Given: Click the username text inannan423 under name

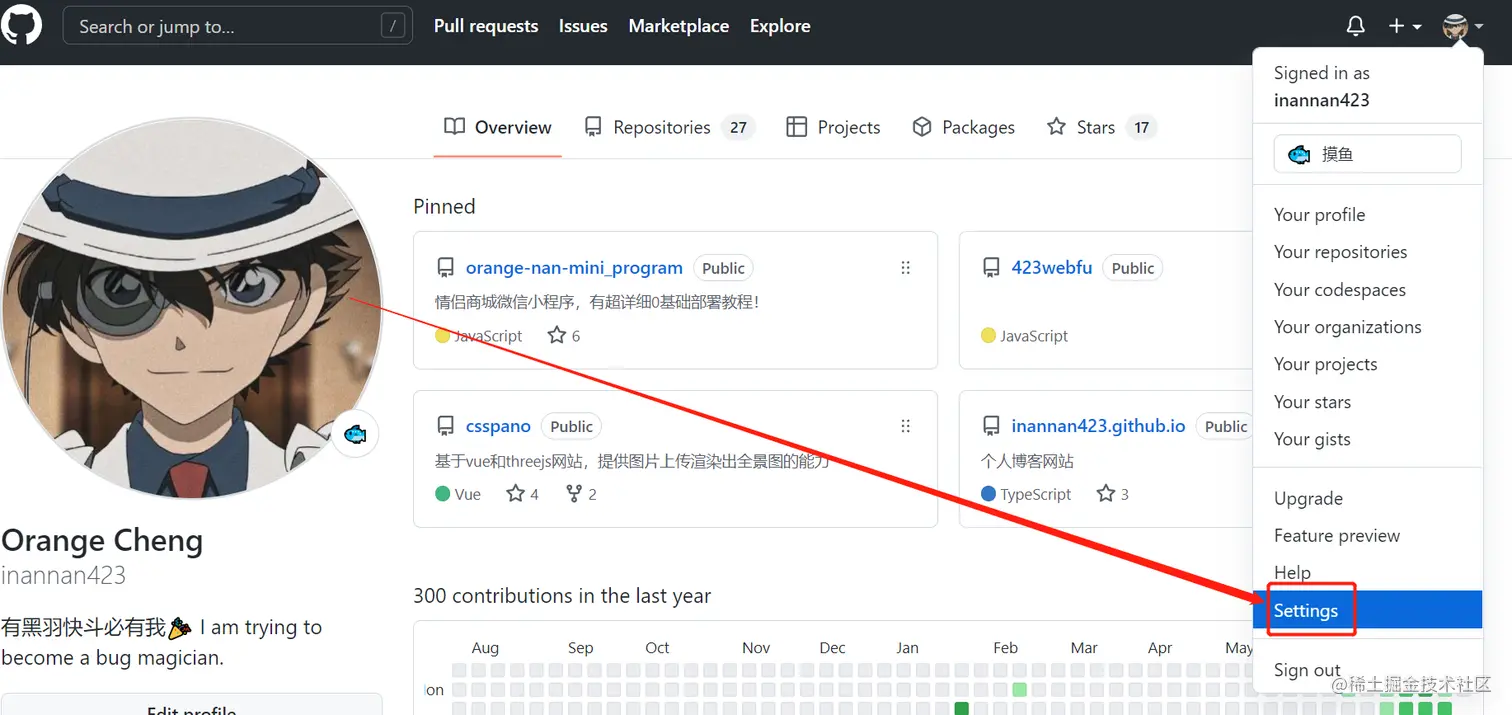Looking at the screenshot, I should 64,576.
